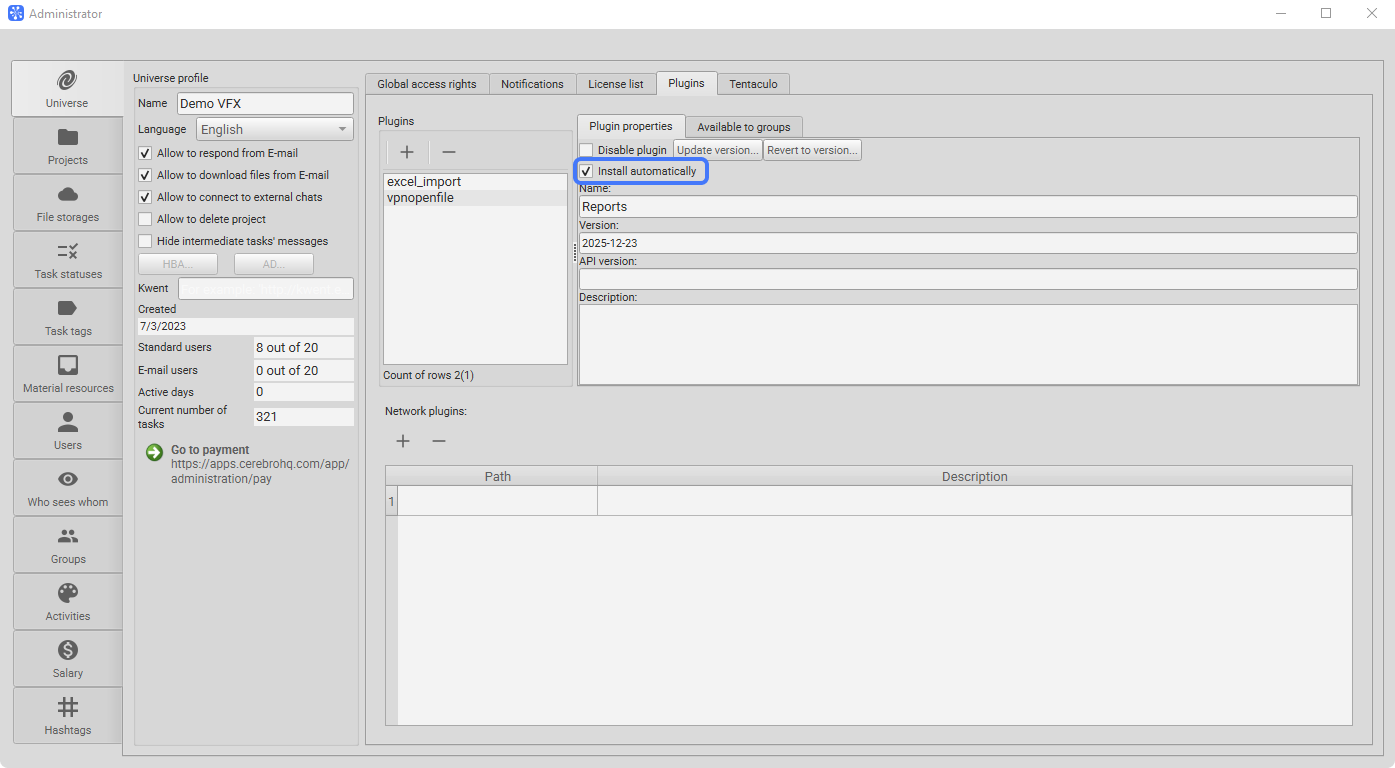1395x768 pixels.
Task: Click the universe Name input field
Action: [265, 104]
